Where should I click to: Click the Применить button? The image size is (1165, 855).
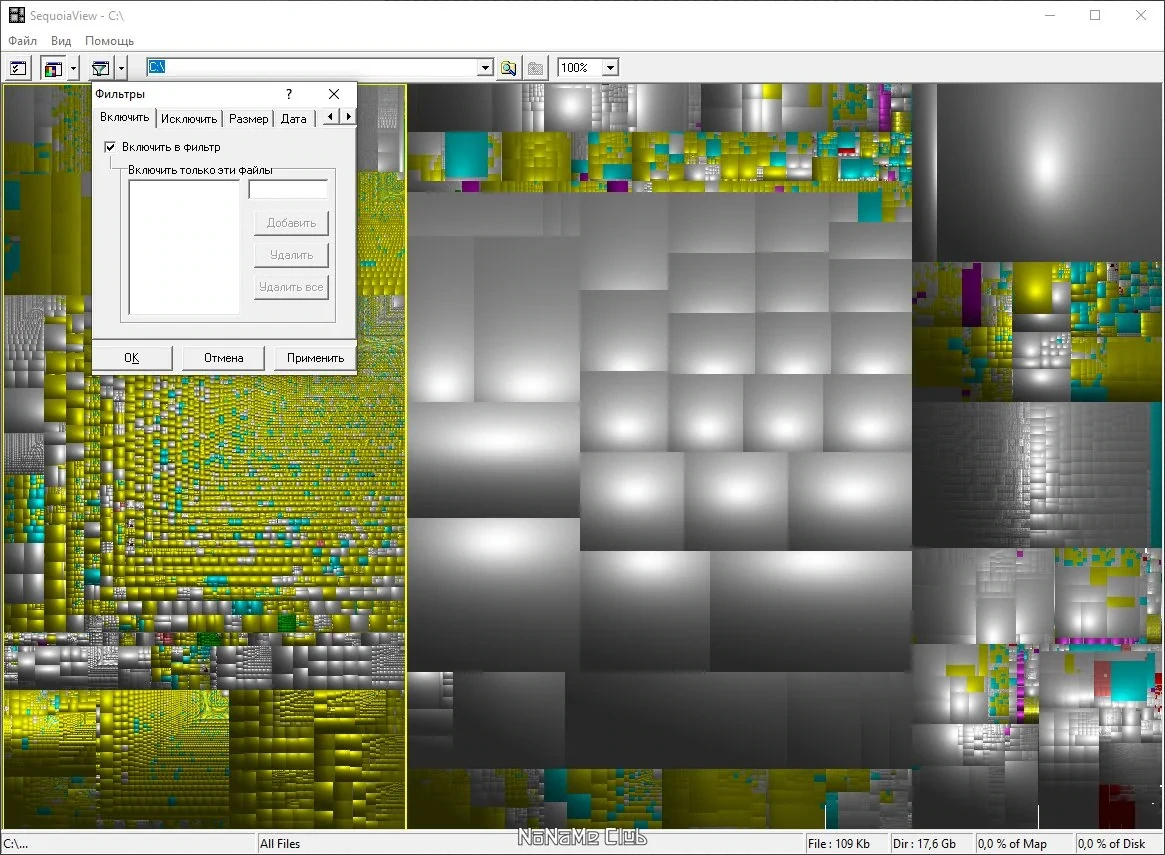coord(315,358)
